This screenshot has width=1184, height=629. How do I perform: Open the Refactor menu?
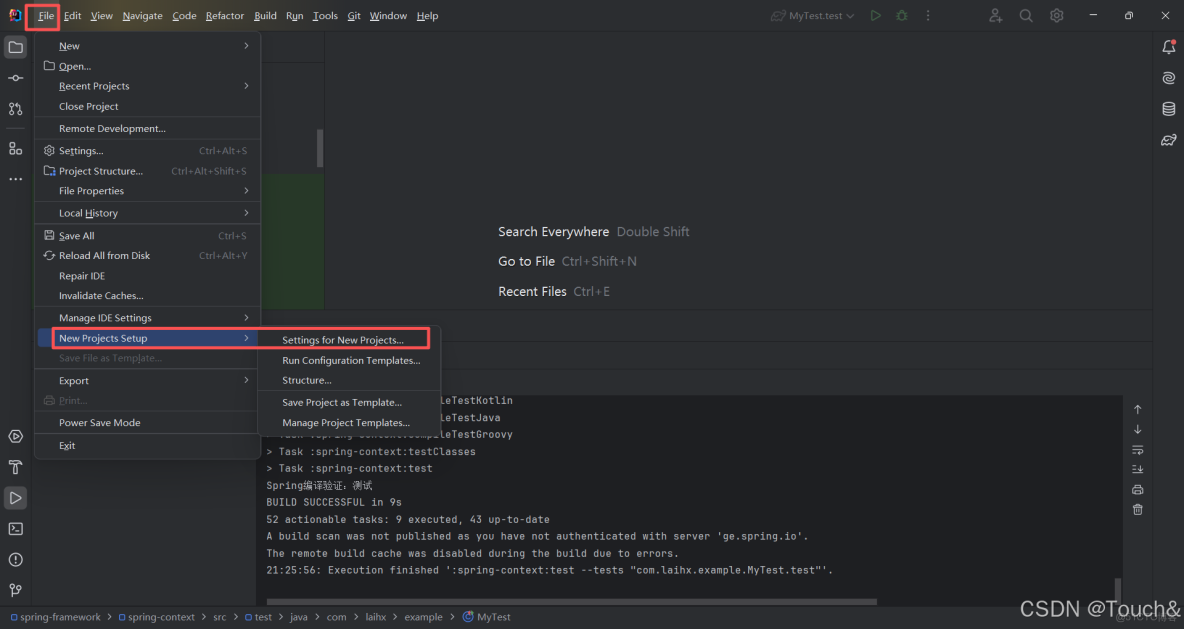(224, 15)
